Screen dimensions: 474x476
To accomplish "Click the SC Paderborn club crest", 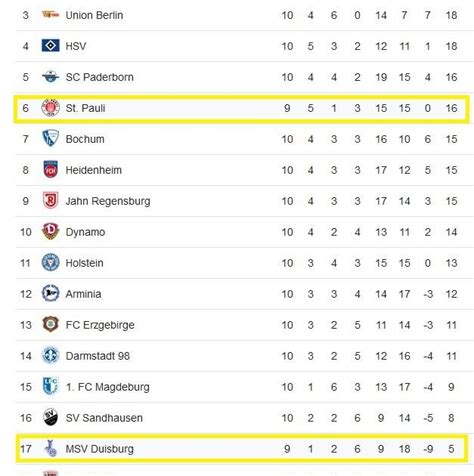I will point(50,77).
